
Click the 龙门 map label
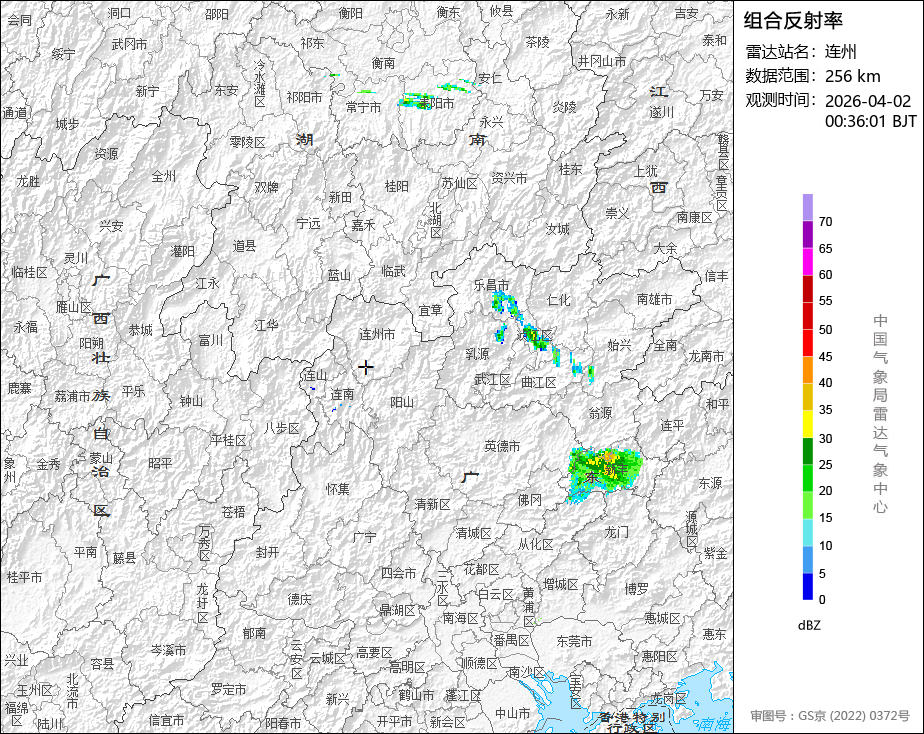617,533
